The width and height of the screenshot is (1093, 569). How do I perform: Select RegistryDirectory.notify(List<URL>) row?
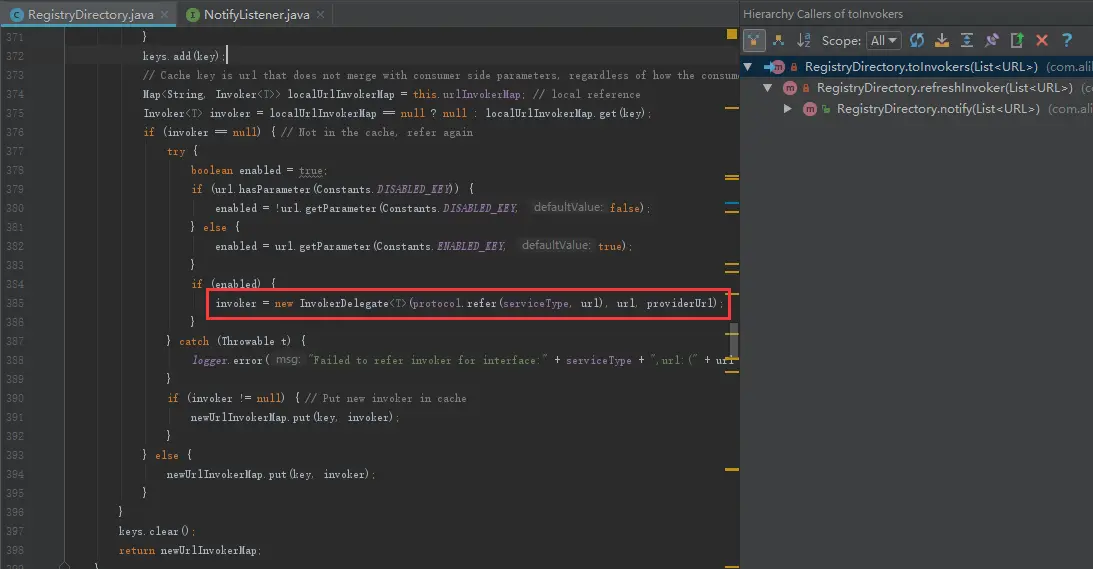[917, 109]
